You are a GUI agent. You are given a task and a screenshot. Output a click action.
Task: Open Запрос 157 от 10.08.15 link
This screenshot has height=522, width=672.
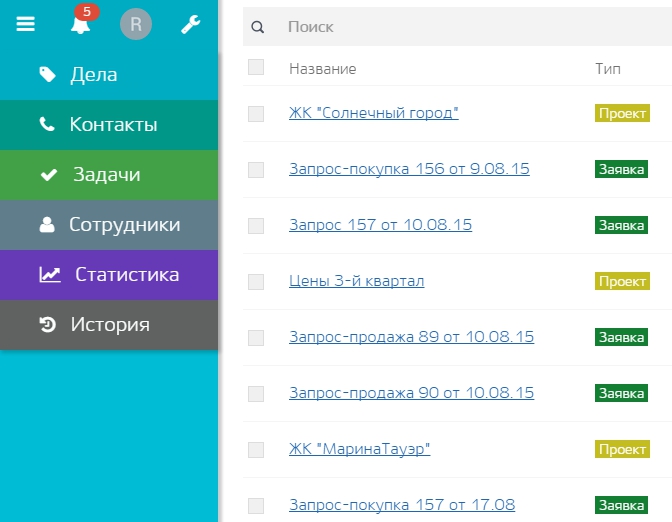tap(381, 225)
